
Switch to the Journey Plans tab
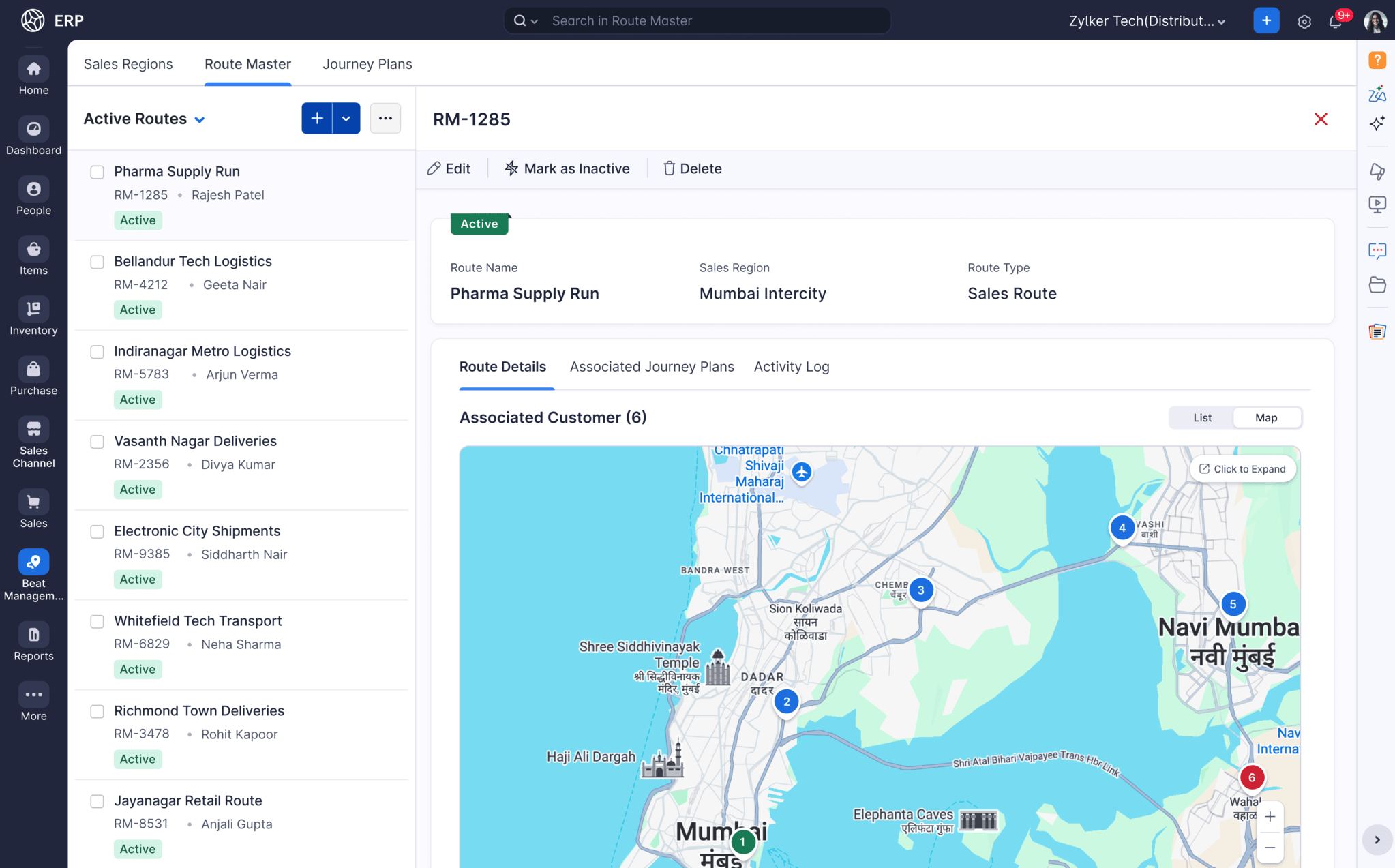pyautogui.click(x=367, y=63)
